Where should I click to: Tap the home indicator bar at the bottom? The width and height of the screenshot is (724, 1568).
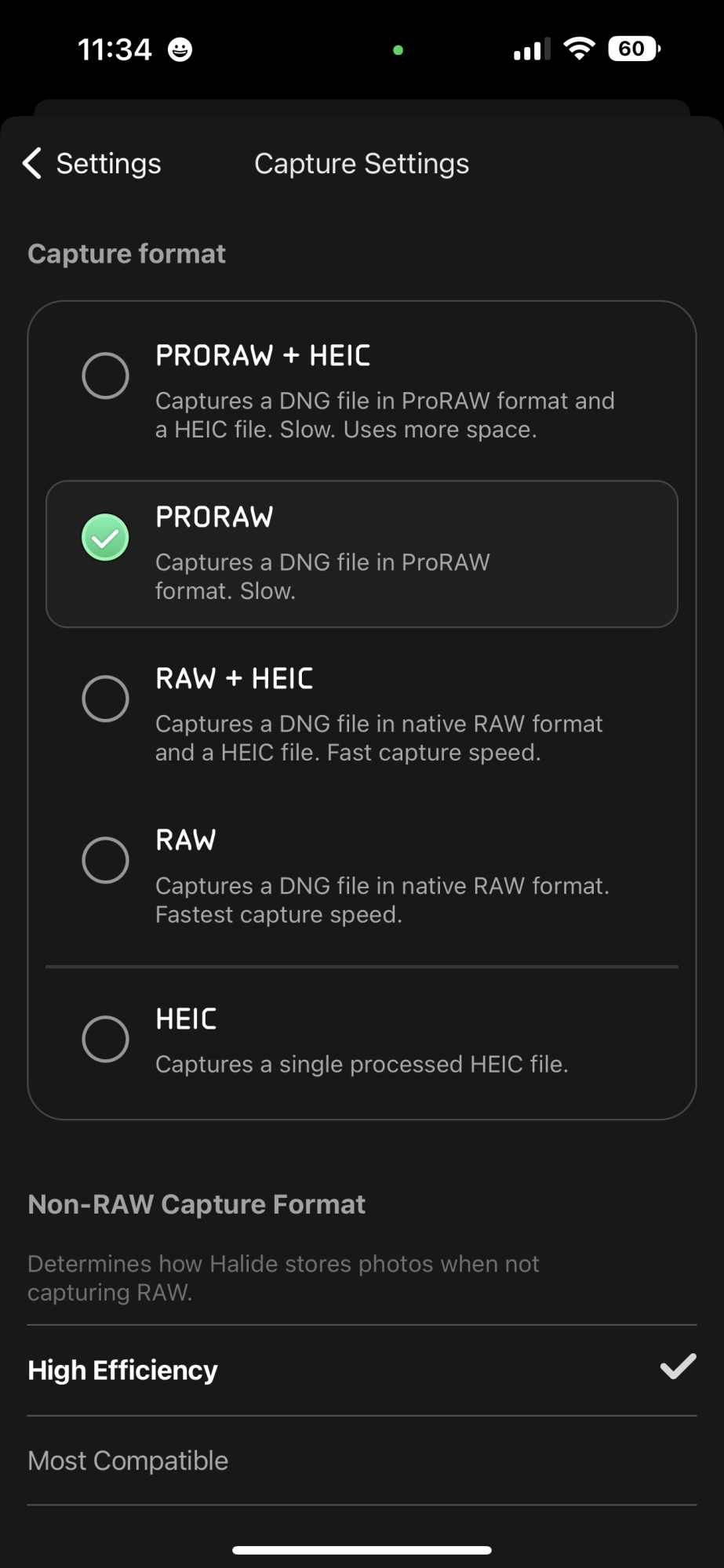click(x=362, y=1550)
